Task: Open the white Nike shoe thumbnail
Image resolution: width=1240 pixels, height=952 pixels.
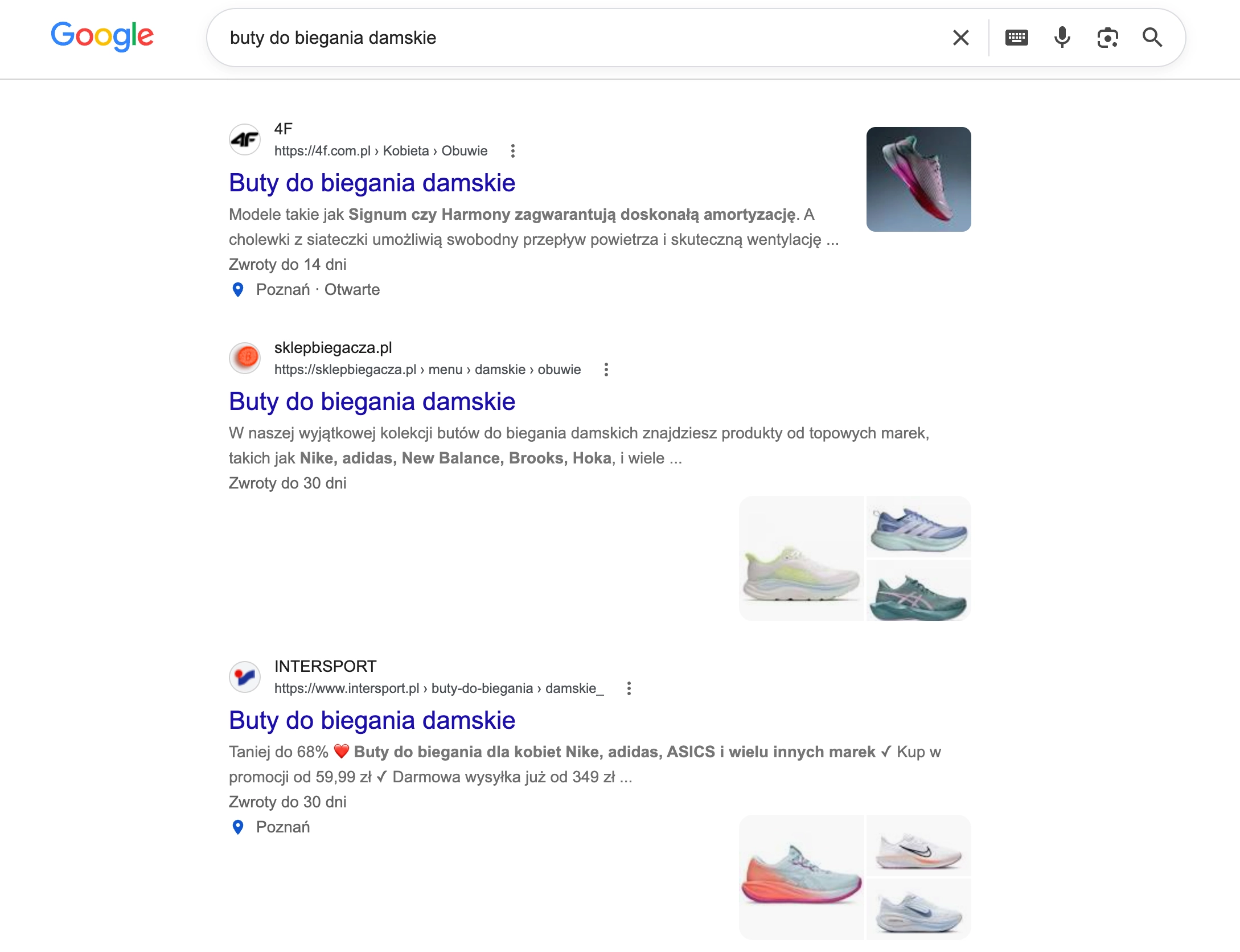Action: [918, 846]
